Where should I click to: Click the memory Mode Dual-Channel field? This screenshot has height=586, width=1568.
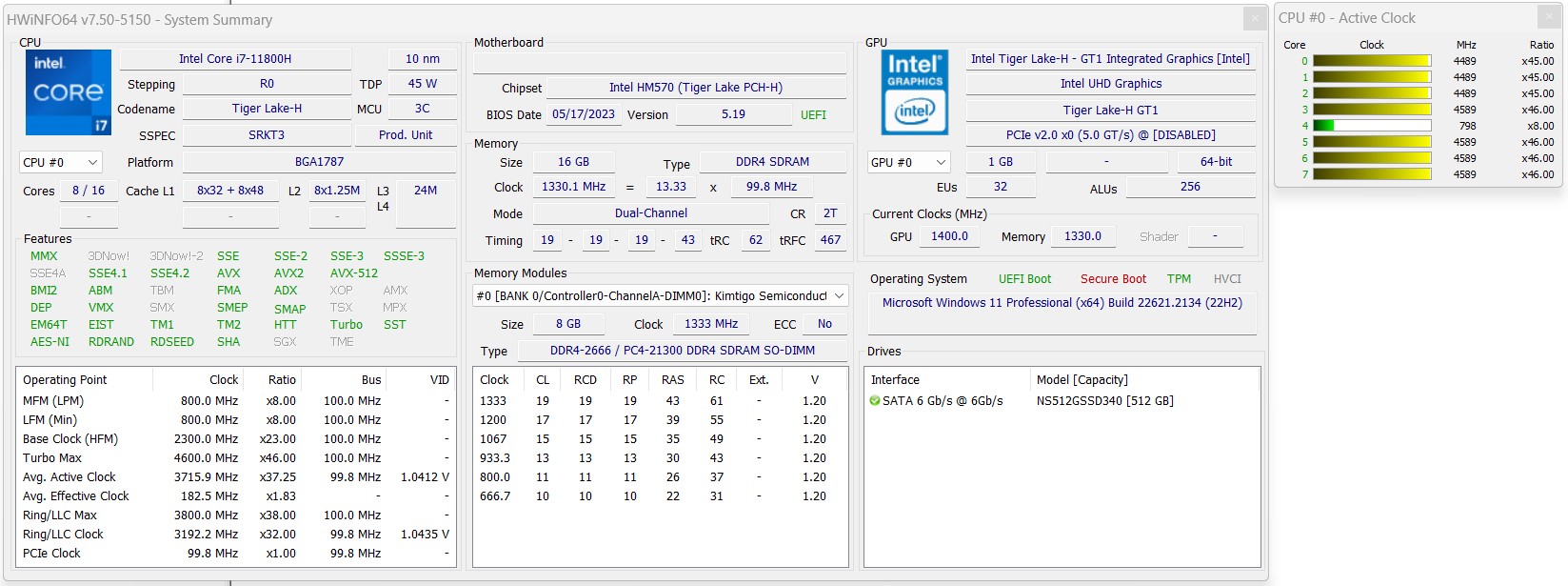coord(651,213)
